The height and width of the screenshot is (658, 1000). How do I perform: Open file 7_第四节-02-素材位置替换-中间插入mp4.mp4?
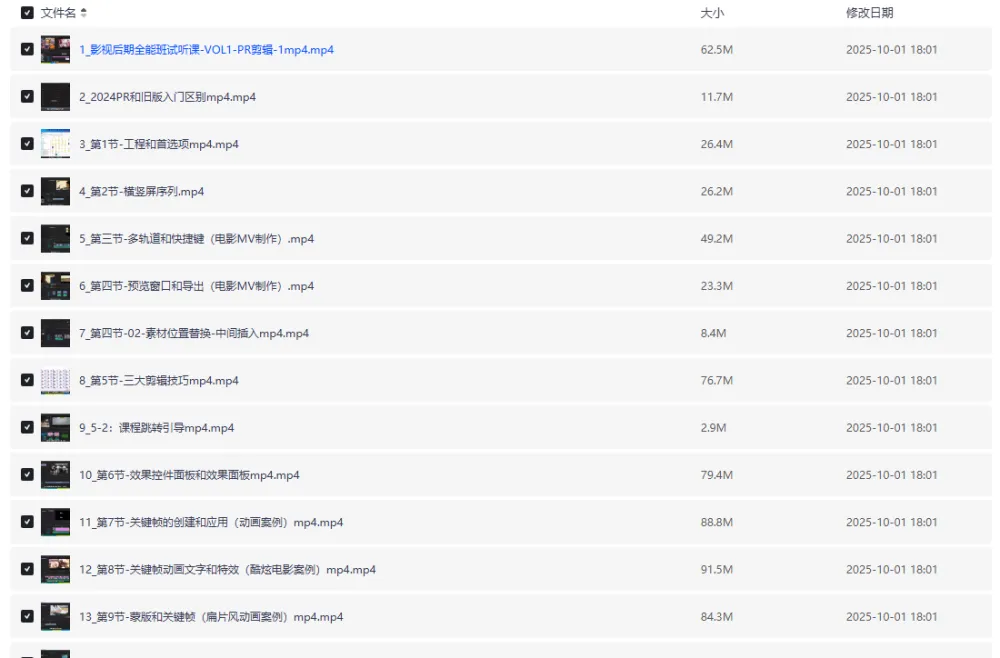194,333
